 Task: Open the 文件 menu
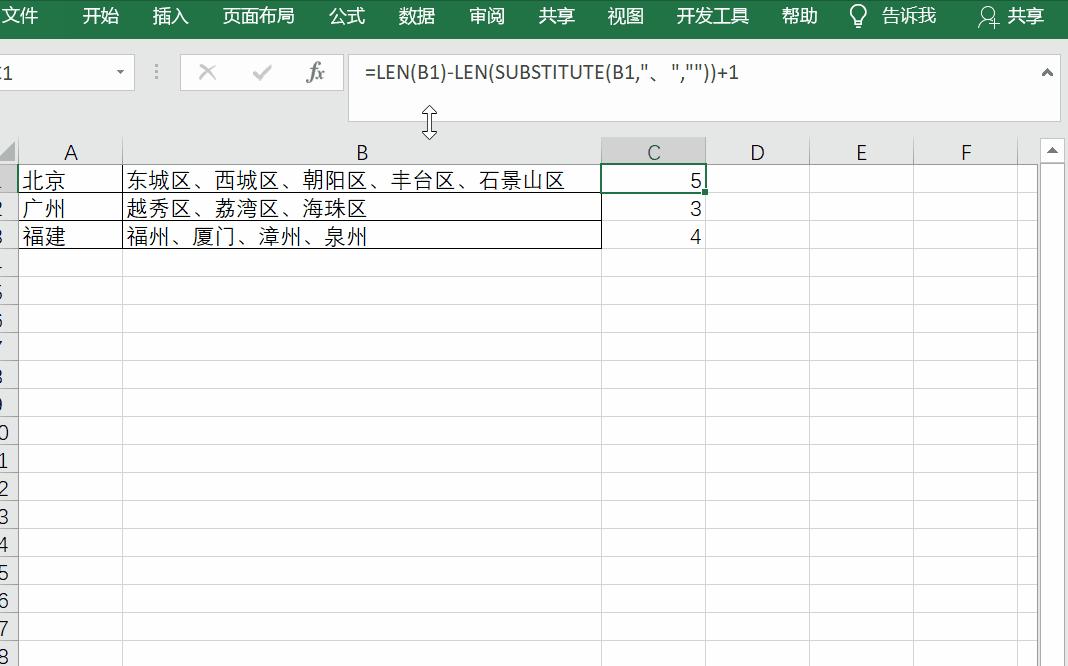tap(24, 16)
